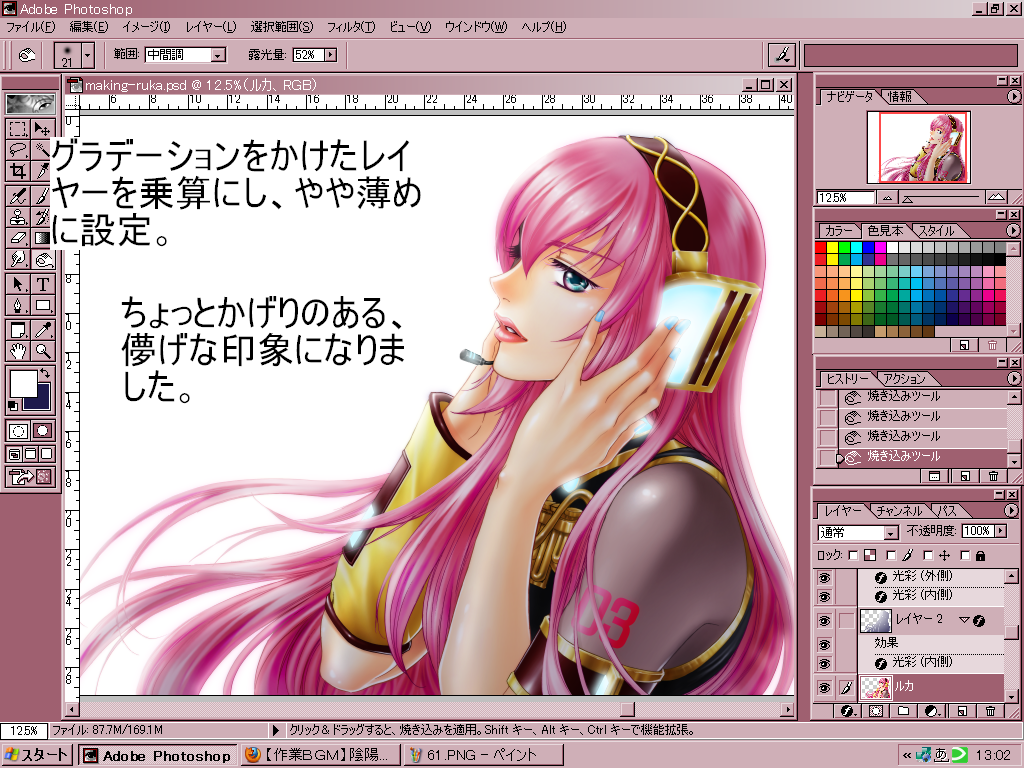This screenshot has height=768, width=1024.
Task: Pick the Magic Wand tool
Action: tap(43, 150)
